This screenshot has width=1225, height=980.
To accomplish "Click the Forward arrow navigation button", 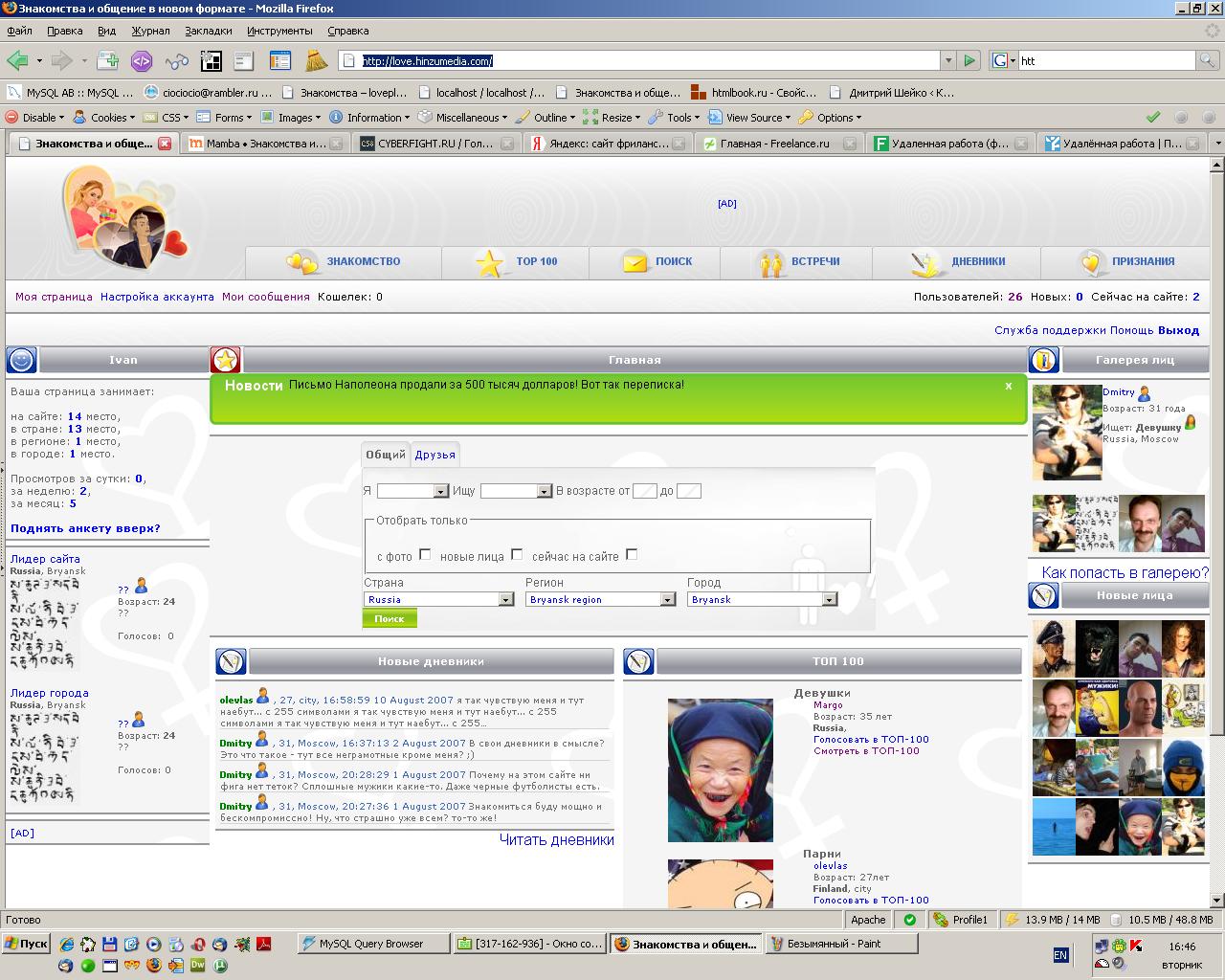I will click(62, 61).
